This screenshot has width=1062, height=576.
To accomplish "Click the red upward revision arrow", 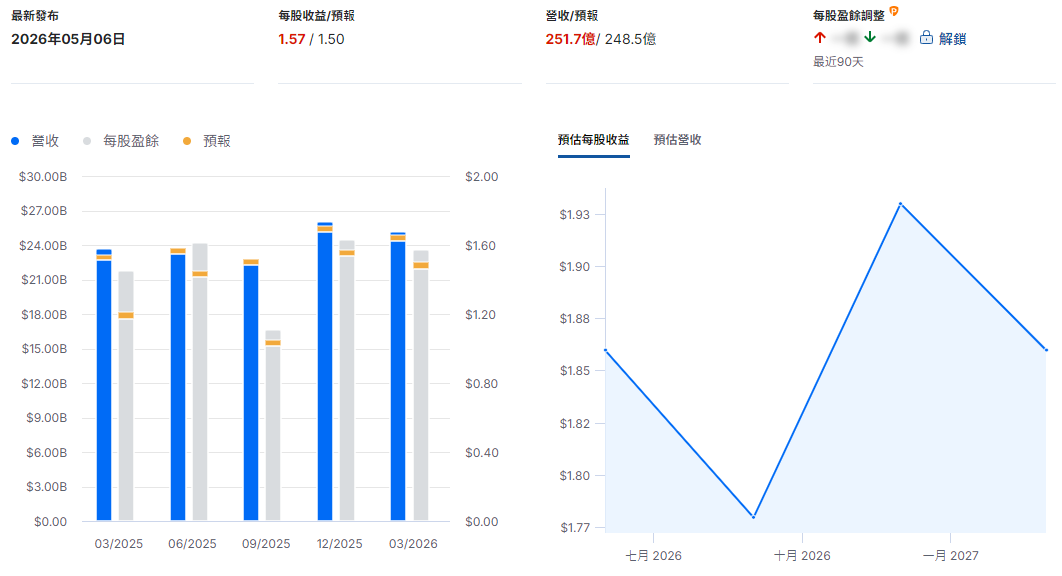I will [820, 37].
